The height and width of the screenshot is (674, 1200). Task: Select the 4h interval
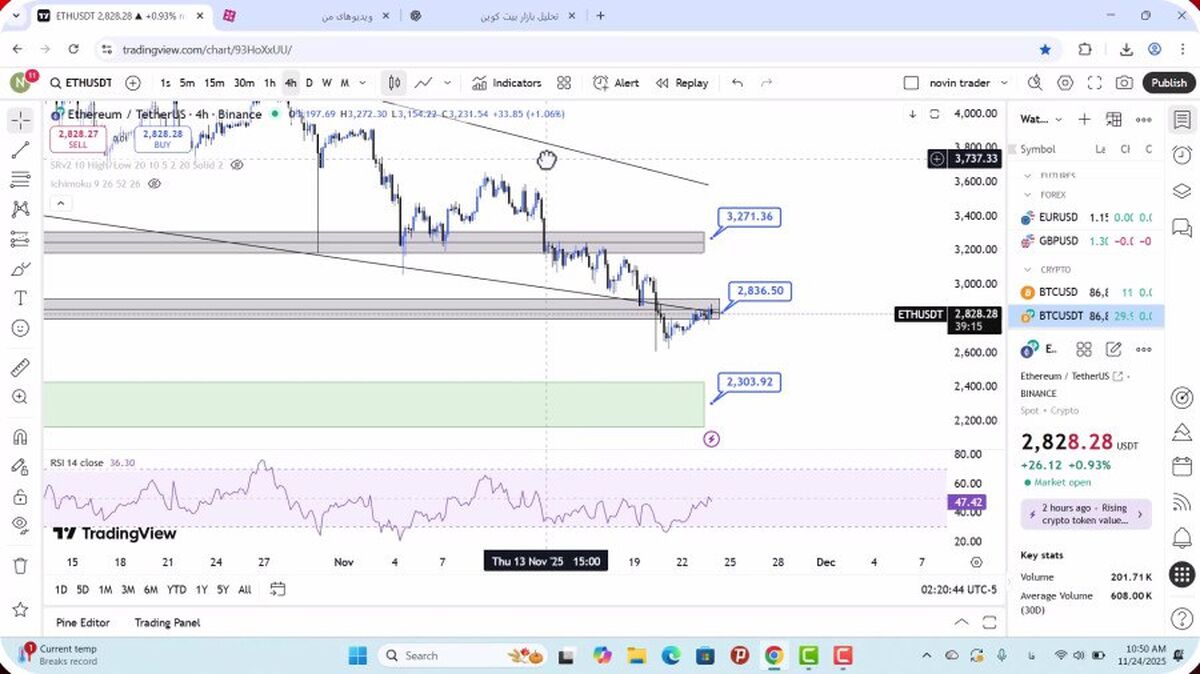pyautogui.click(x=290, y=83)
